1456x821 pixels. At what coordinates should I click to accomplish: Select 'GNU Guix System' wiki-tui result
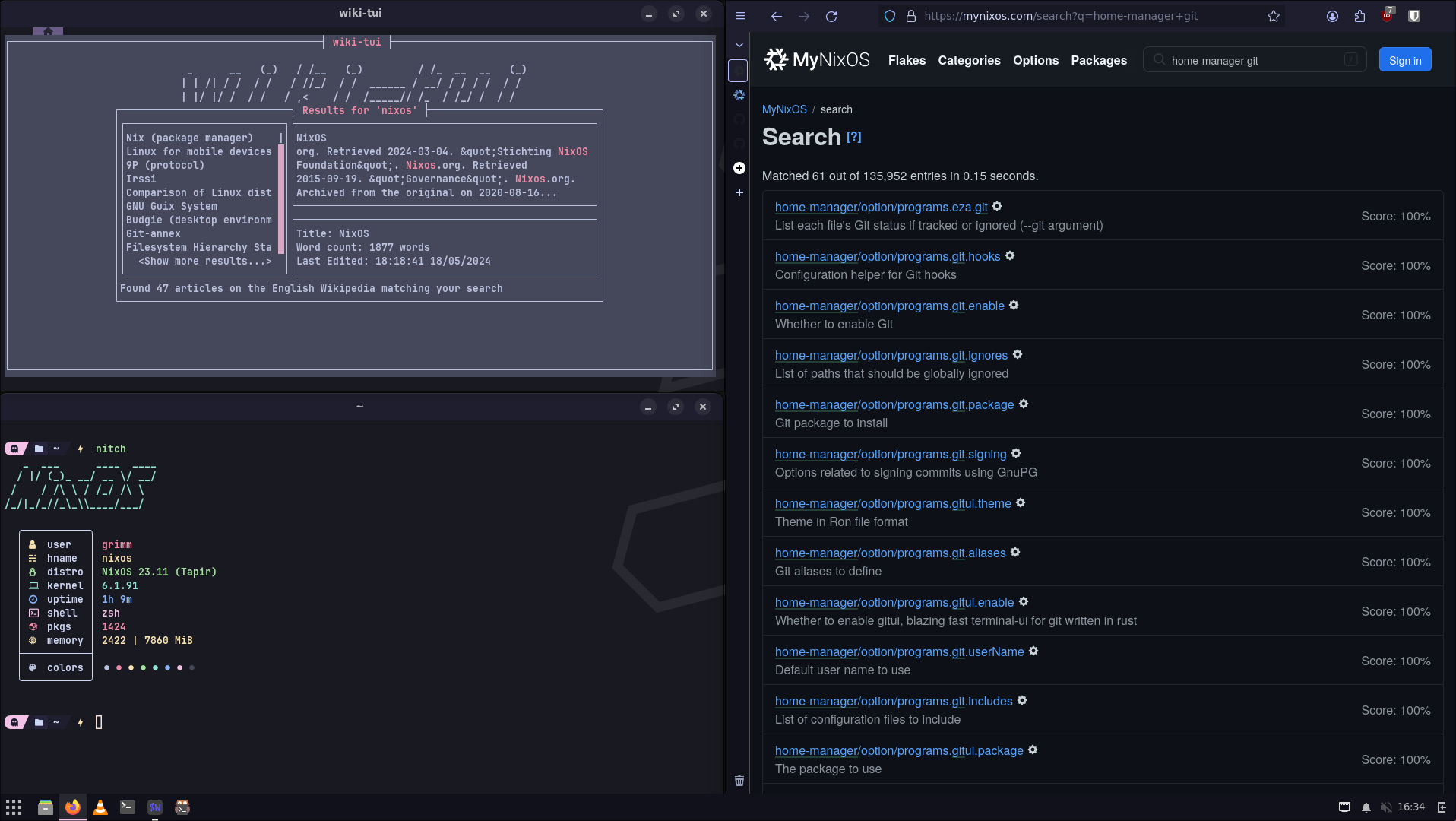(x=172, y=206)
